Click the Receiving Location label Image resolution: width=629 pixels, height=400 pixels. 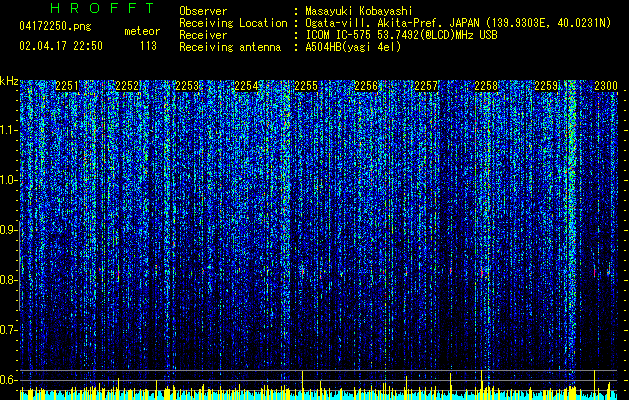233,23
